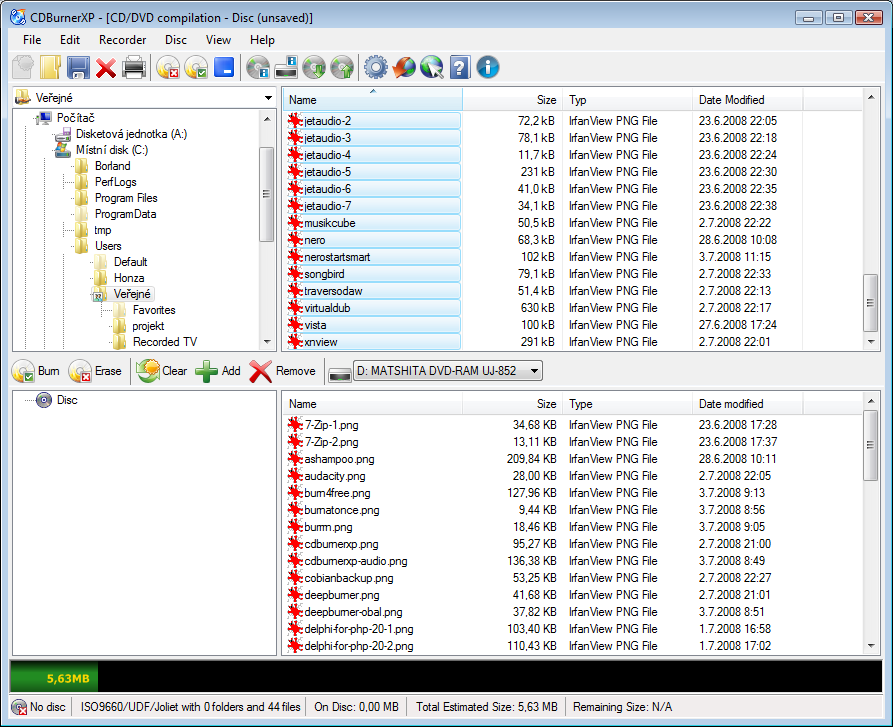Open the File menu

[x=32, y=40]
